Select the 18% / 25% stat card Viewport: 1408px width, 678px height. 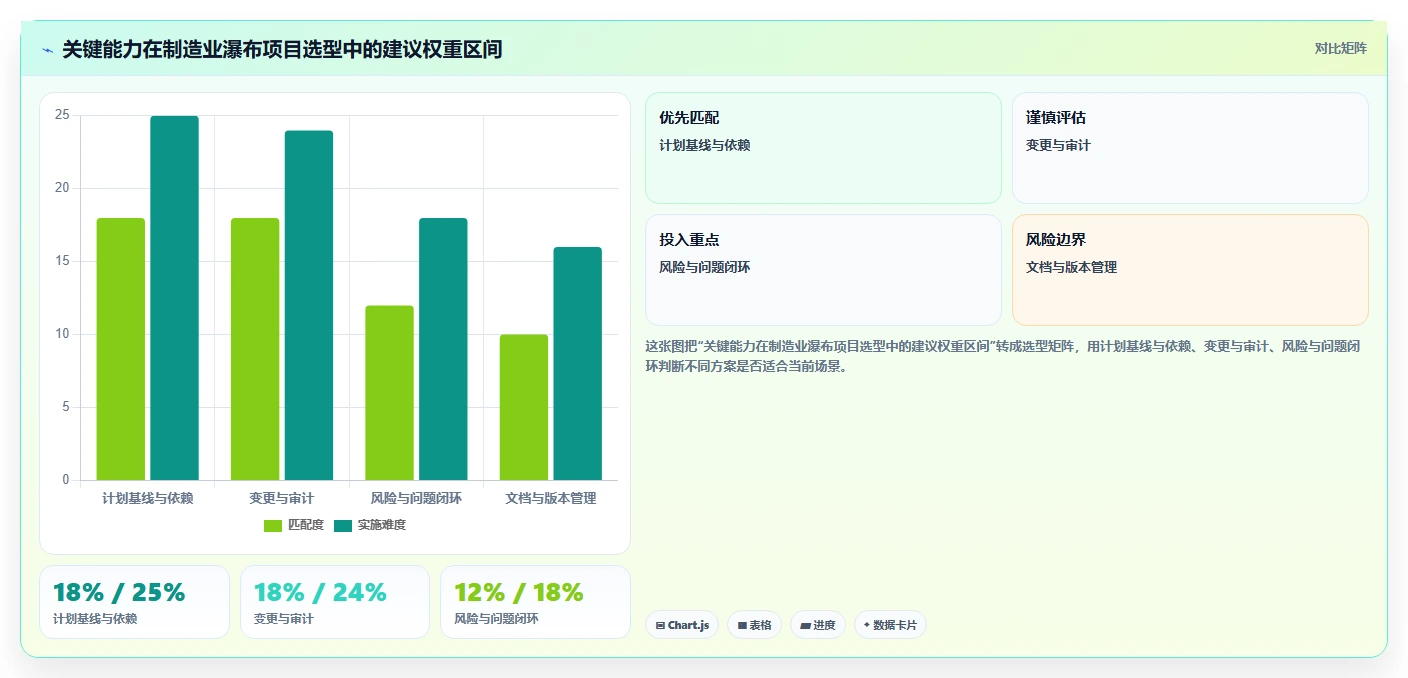point(134,602)
